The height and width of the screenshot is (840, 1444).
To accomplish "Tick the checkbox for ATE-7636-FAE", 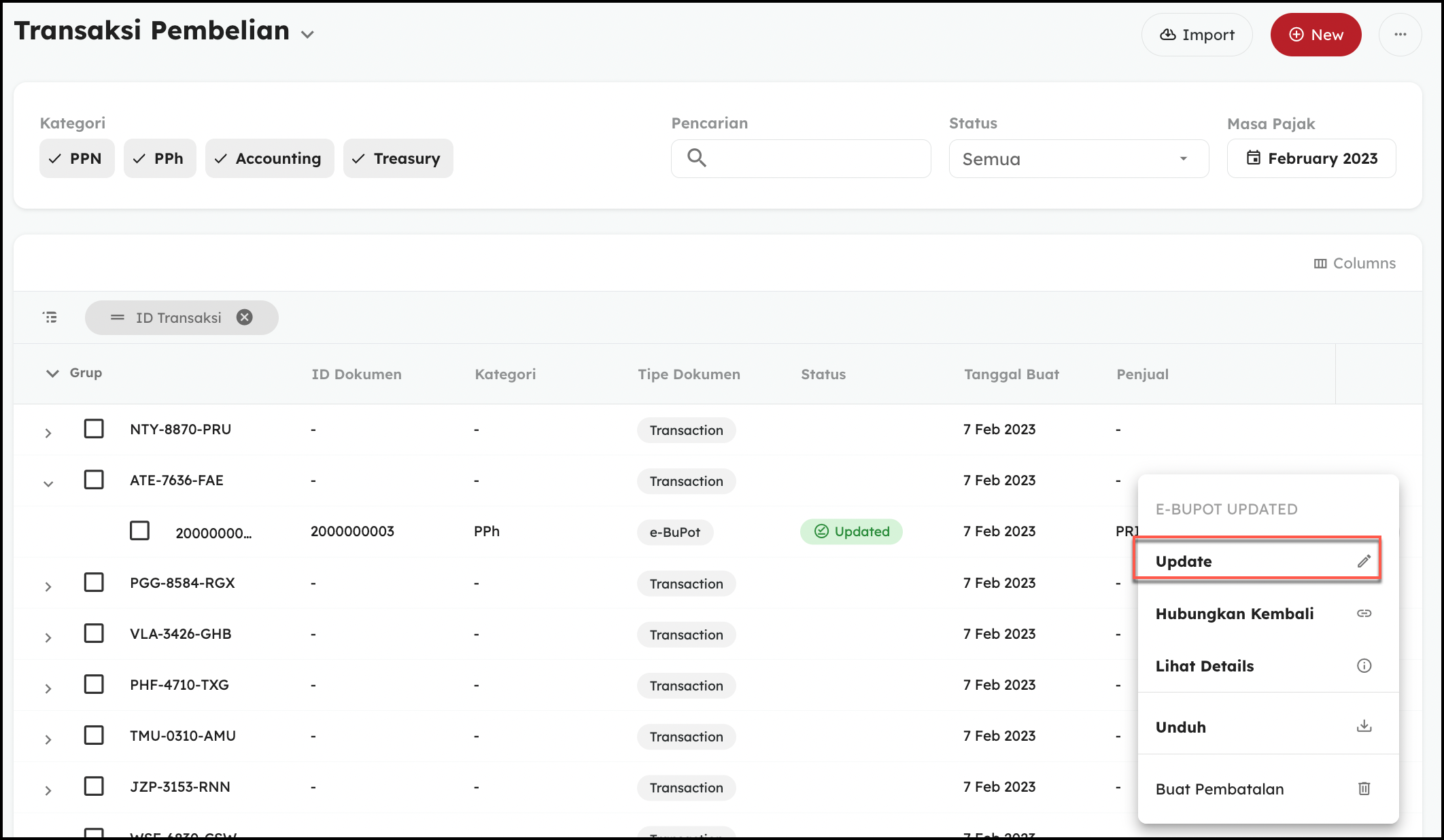I will coord(94,480).
